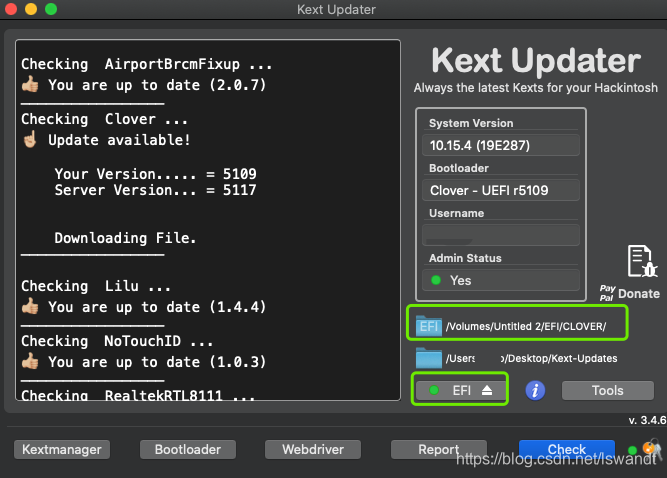Click 'Checking NoTouchID ...' log line
Screen dimensions: 667x478
(117, 341)
